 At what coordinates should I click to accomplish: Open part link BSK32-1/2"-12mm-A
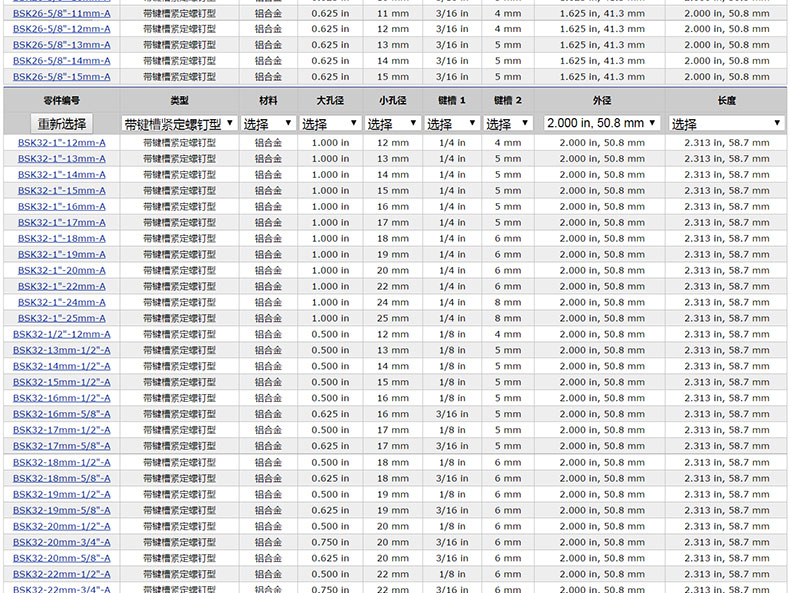pyautogui.click(x=62, y=335)
